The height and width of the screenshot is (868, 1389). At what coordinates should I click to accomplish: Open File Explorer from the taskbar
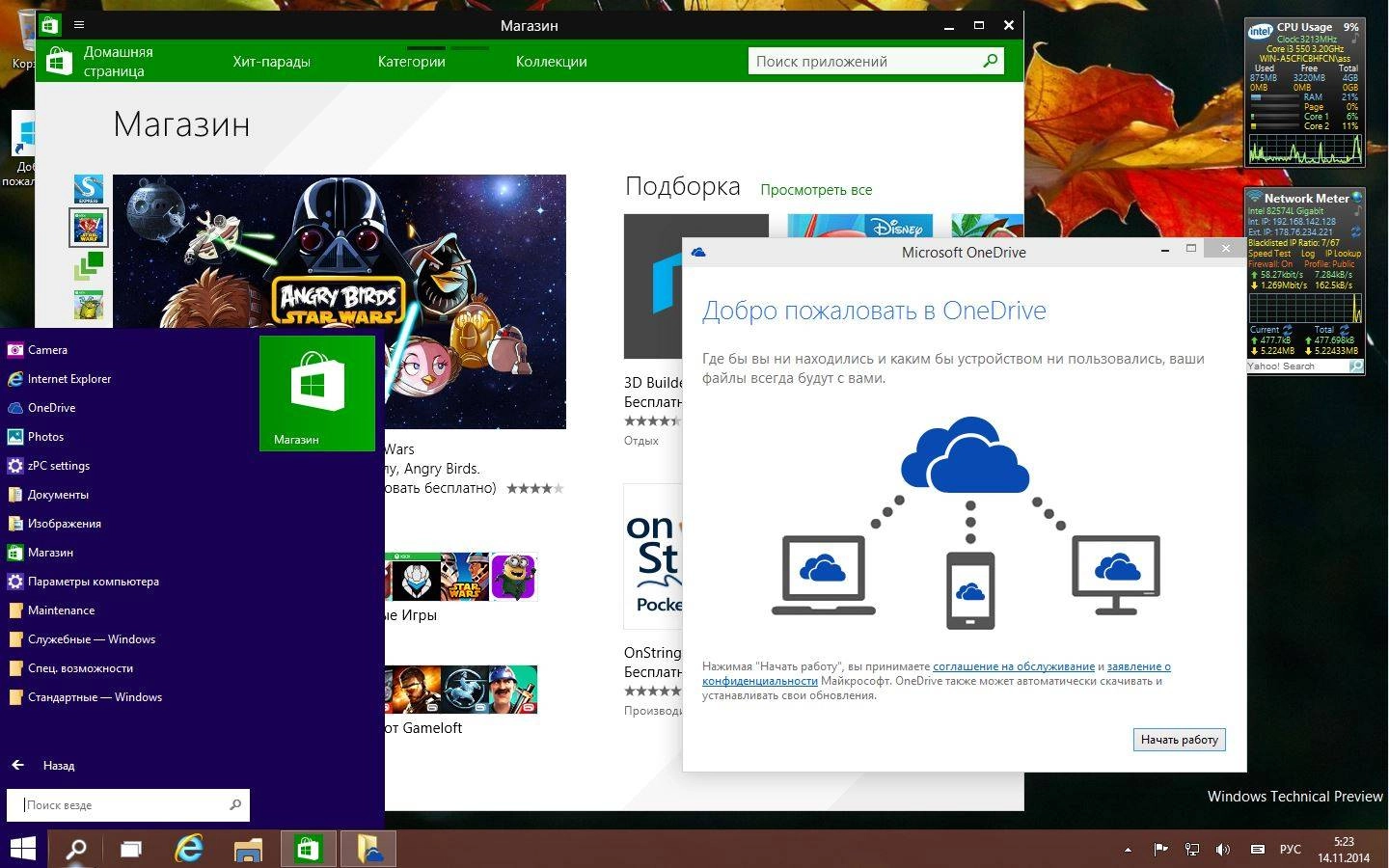pos(248,849)
